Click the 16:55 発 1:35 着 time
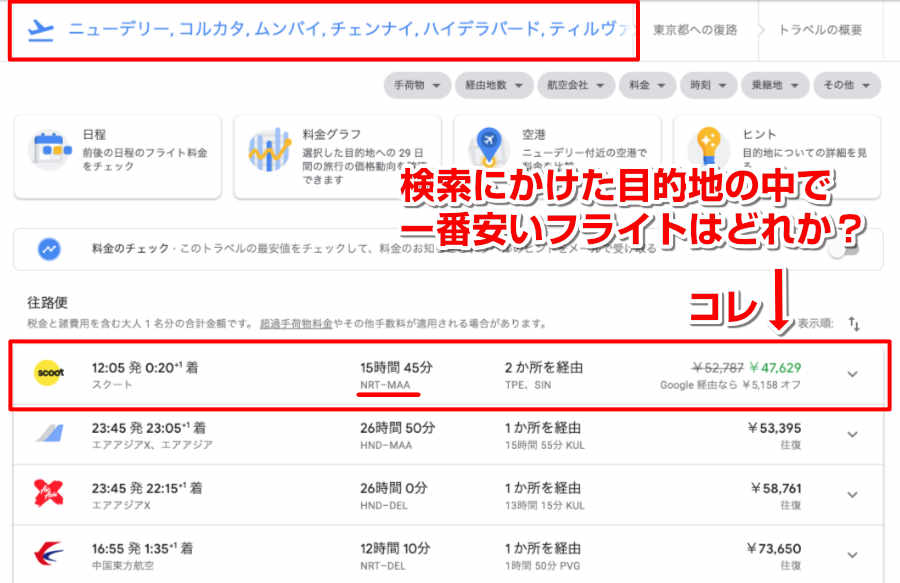The height and width of the screenshot is (583, 900). coord(142,548)
